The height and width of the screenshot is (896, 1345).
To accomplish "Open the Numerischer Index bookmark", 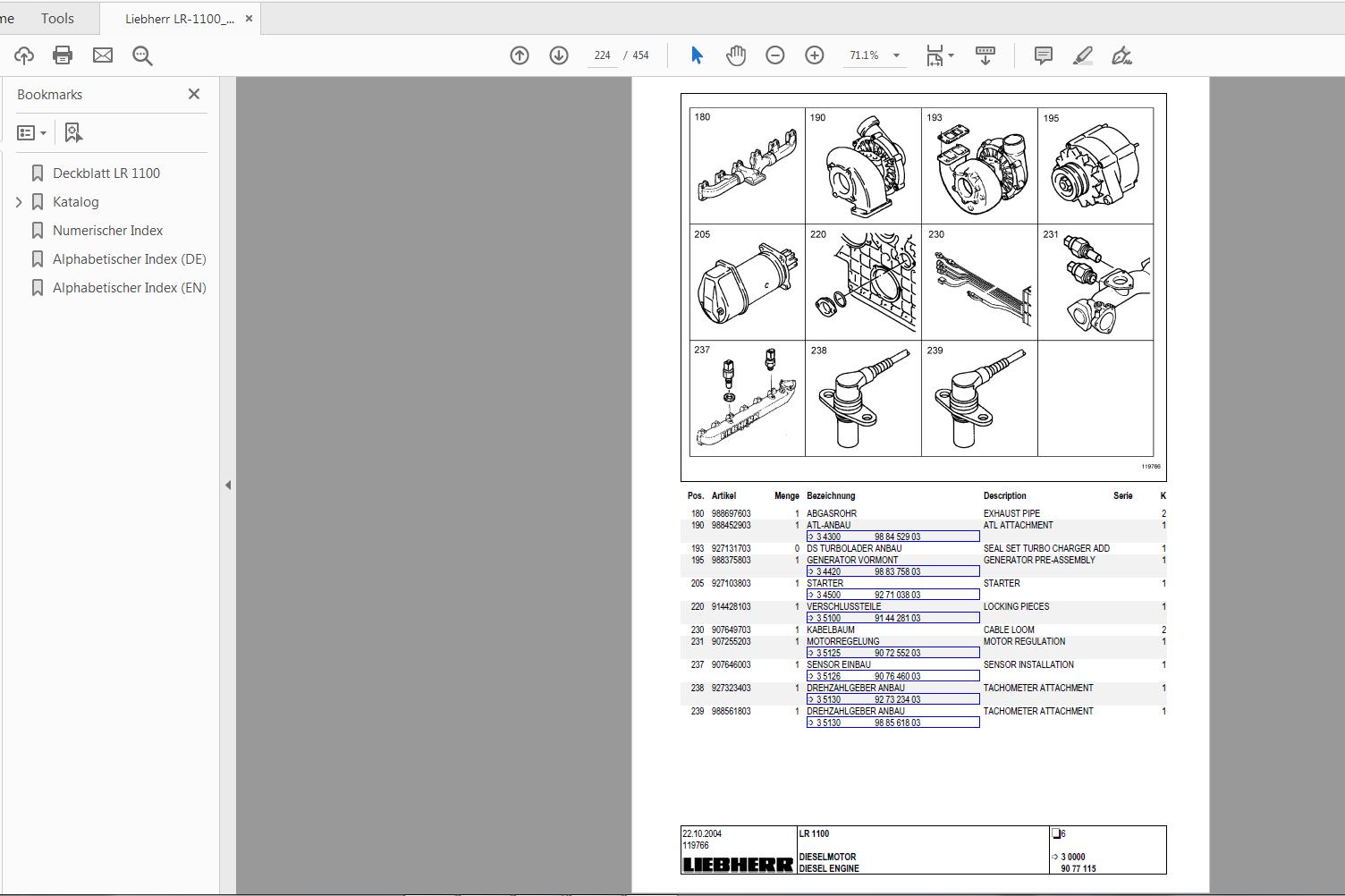I will coord(107,230).
